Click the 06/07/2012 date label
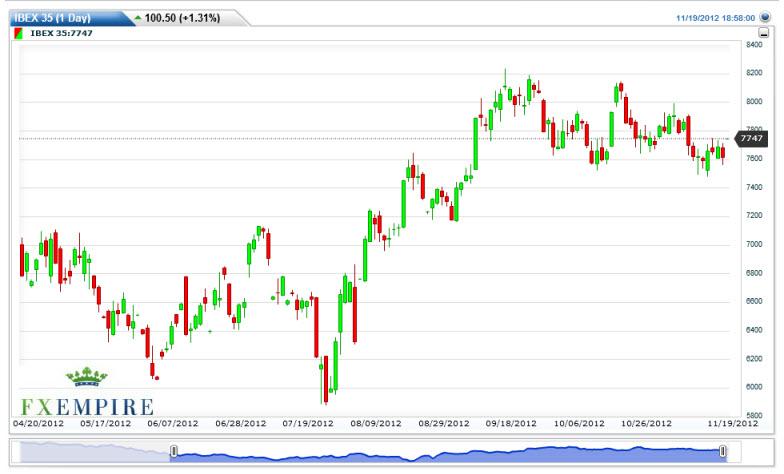Image resolution: width=784 pixels, height=474 pixels. pyautogui.click(x=173, y=423)
